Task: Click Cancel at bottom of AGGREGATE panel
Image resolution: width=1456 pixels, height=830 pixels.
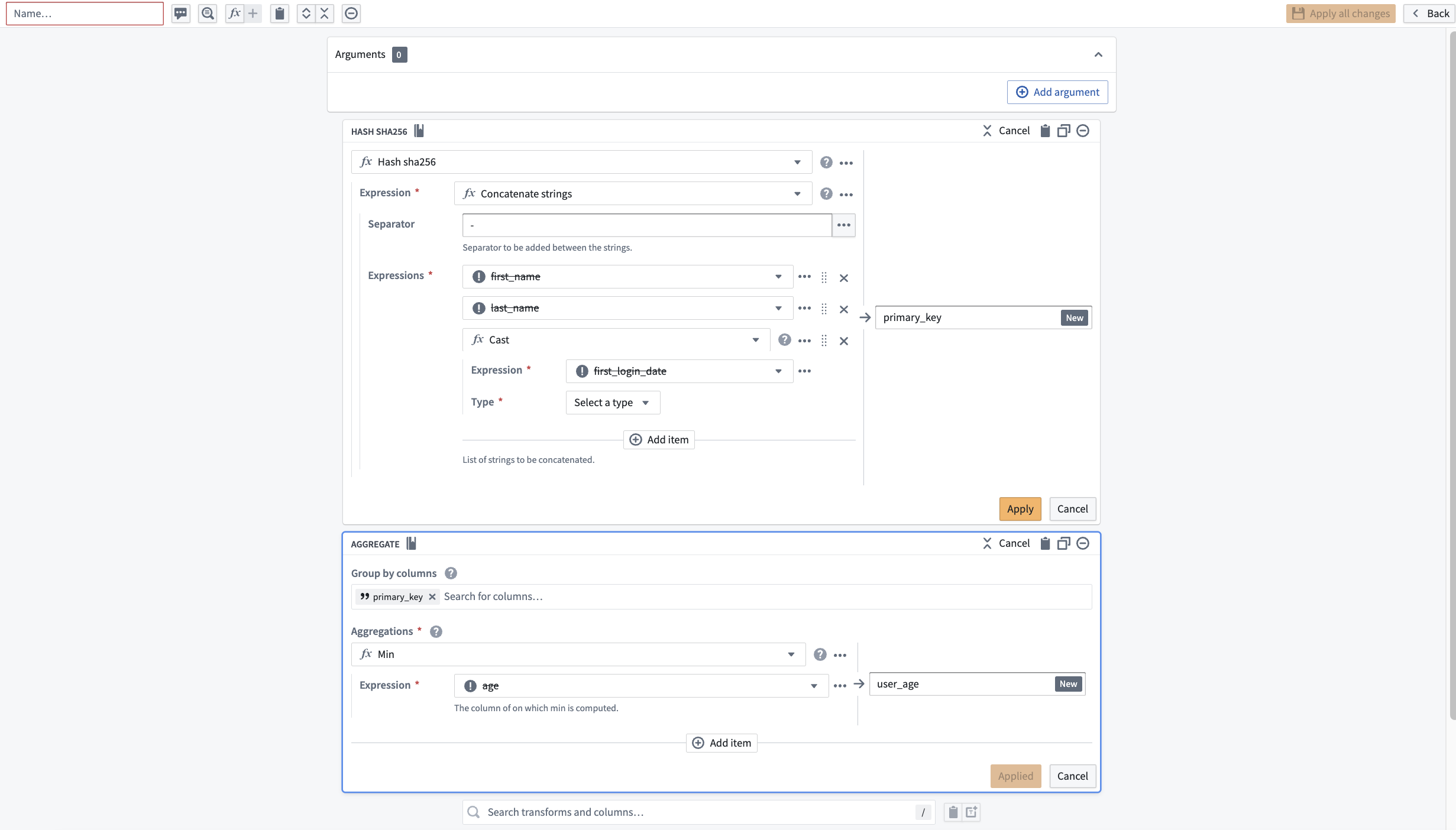Action: [x=1072, y=776]
